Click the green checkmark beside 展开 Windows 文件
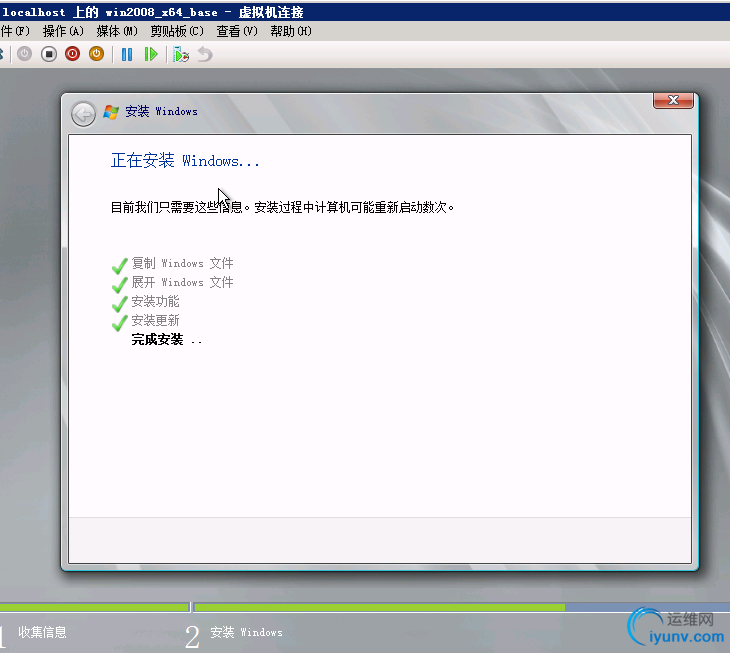Image resolution: width=730 pixels, height=653 pixels. 120,285
